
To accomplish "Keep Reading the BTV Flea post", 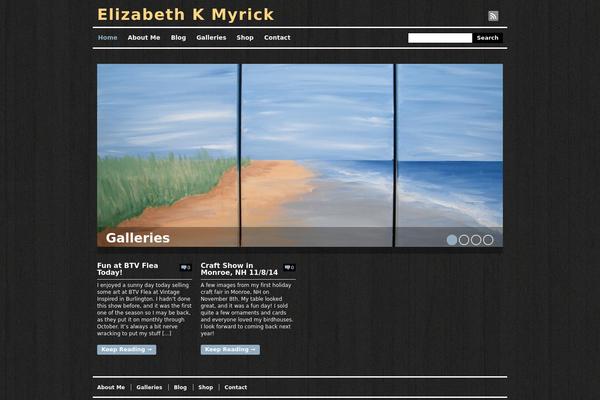I will (127, 349).
